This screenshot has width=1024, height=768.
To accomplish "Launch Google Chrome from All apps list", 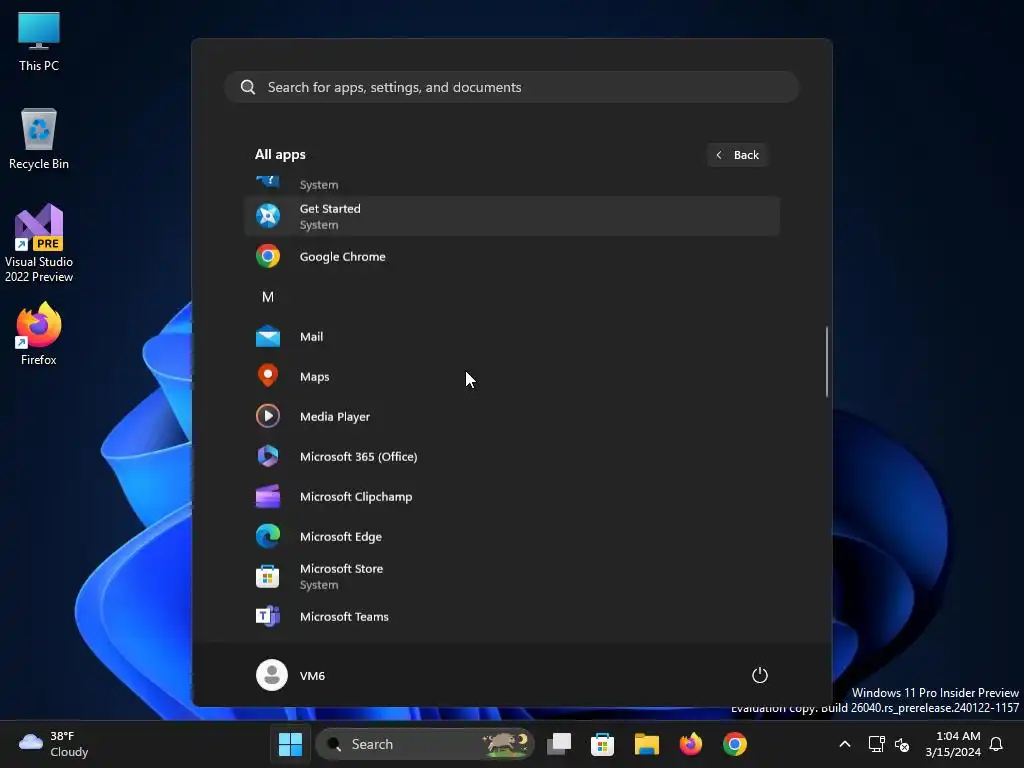I will [x=512, y=257].
